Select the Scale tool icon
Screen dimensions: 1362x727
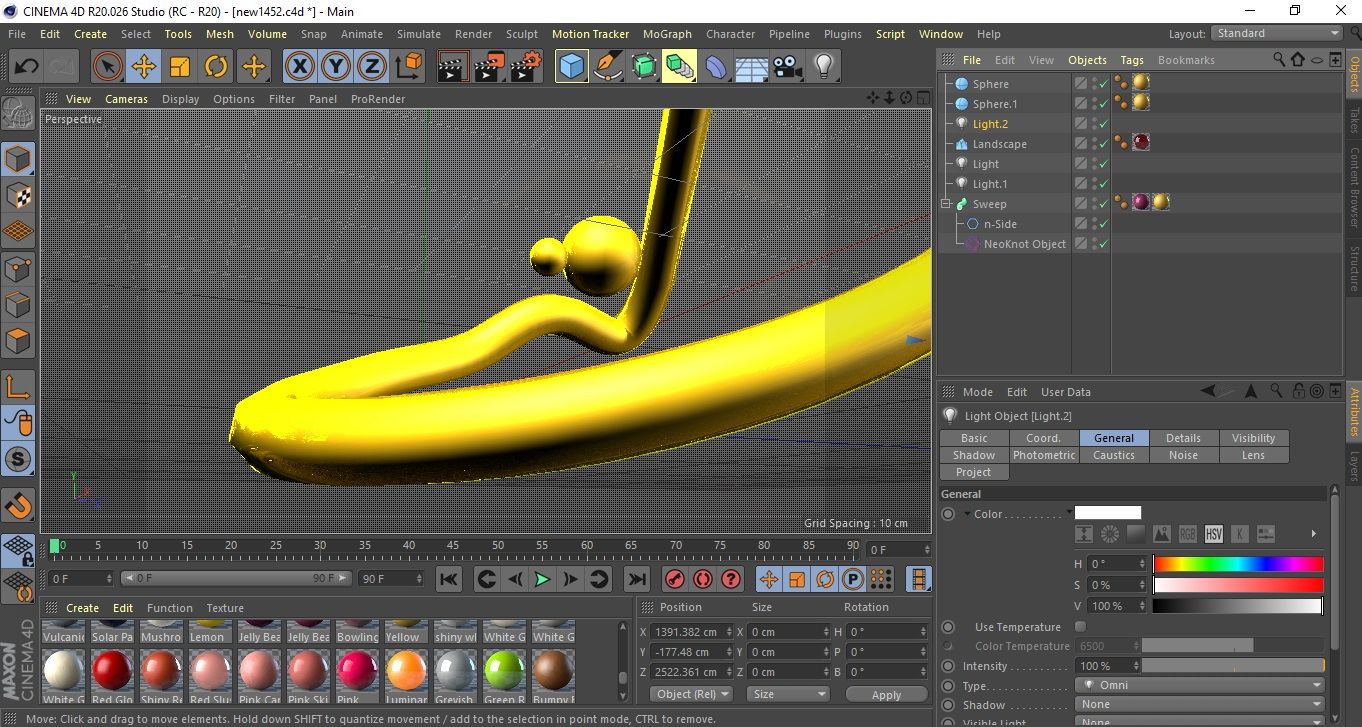click(x=180, y=67)
